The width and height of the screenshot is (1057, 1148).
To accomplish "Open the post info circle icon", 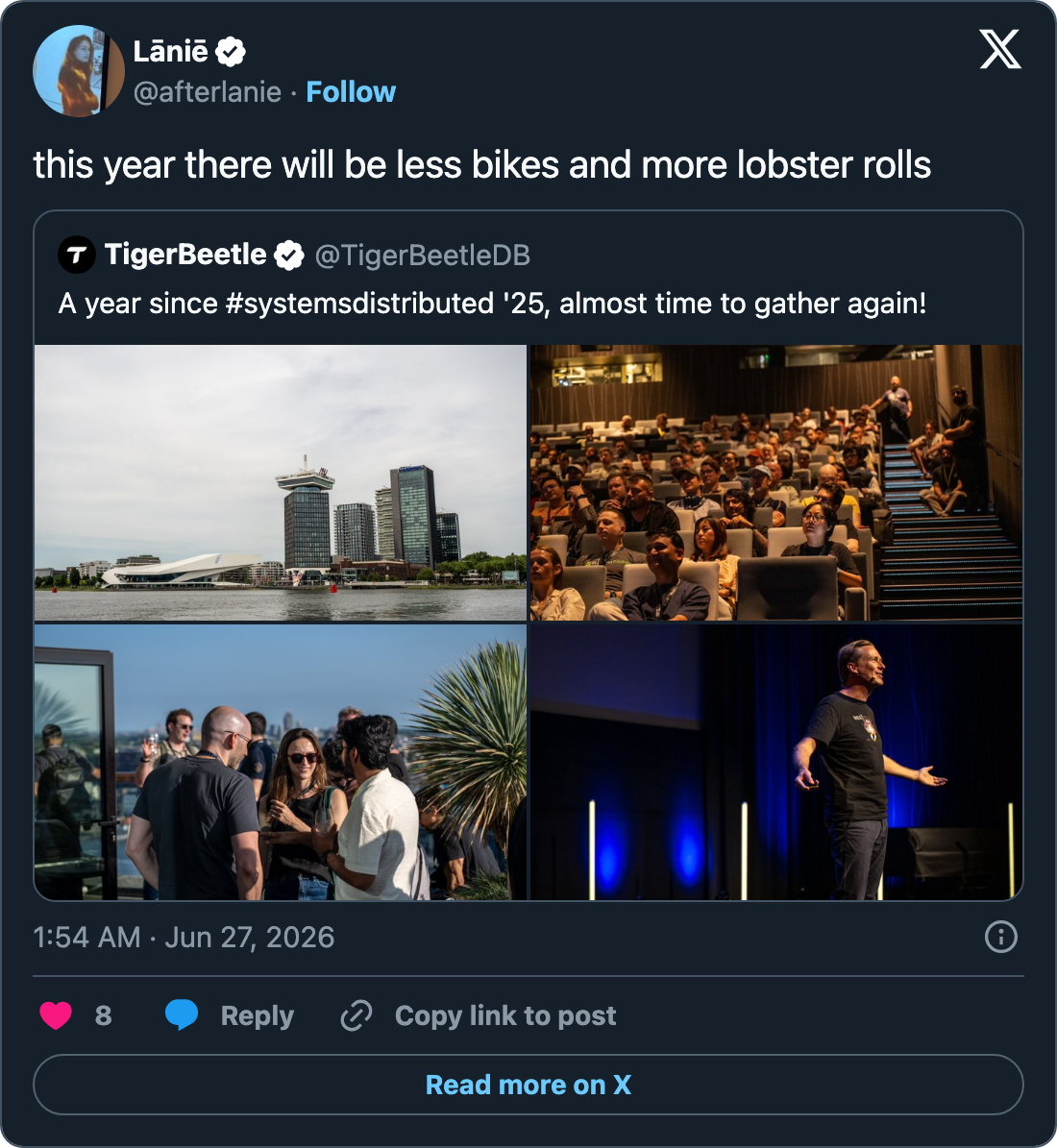I will pos(1000,937).
